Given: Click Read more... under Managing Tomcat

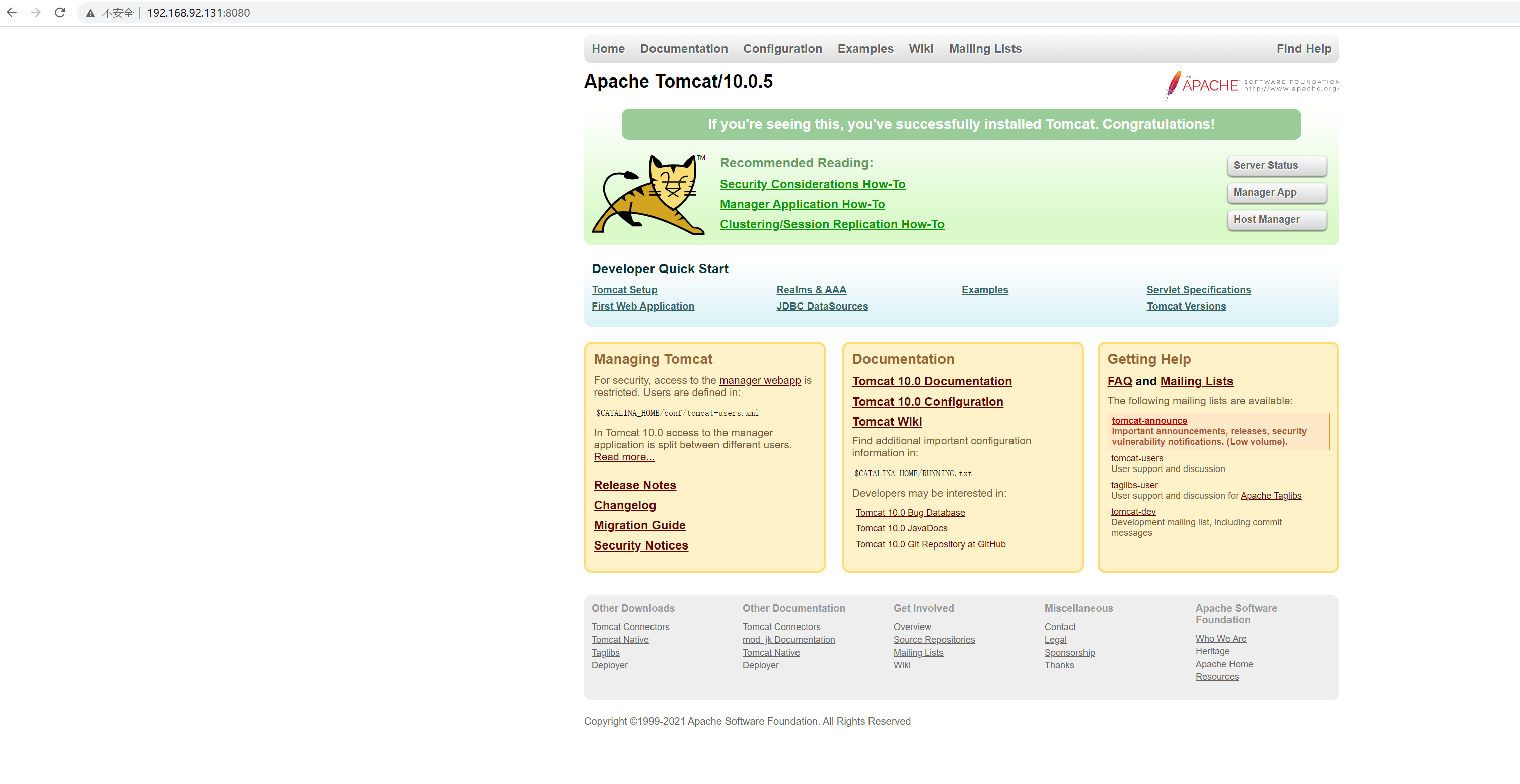Looking at the screenshot, I should pyautogui.click(x=624, y=457).
